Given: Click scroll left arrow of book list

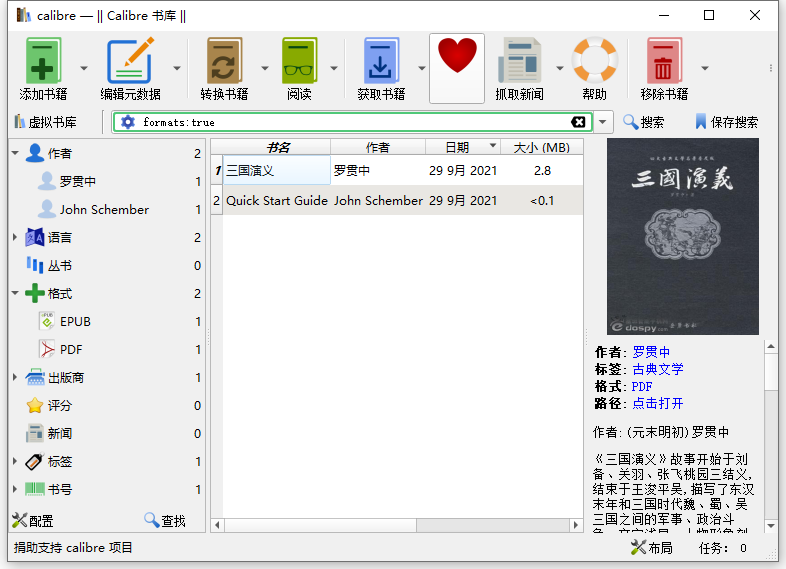Looking at the screenshot, I should point(217,525).
